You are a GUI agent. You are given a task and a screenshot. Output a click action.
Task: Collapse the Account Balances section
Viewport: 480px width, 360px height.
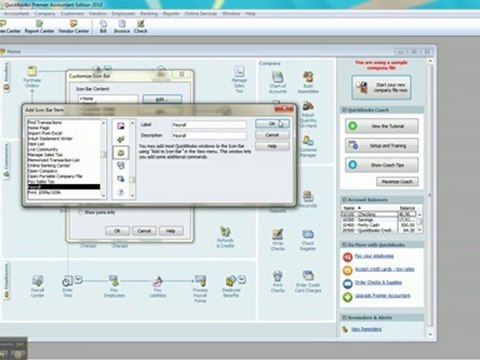(344, 200)
